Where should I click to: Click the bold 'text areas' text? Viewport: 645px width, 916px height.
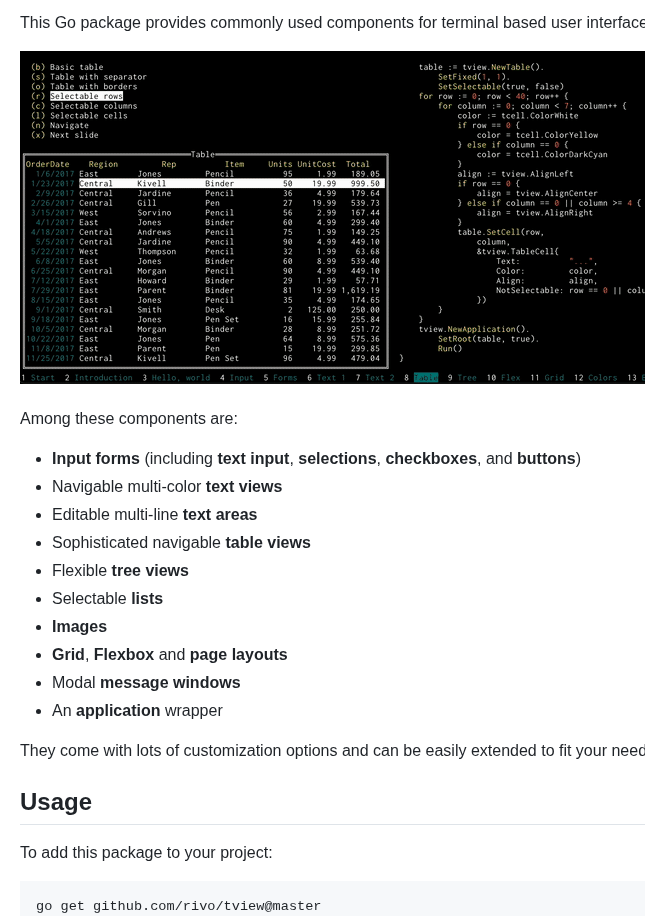(220, 515)
